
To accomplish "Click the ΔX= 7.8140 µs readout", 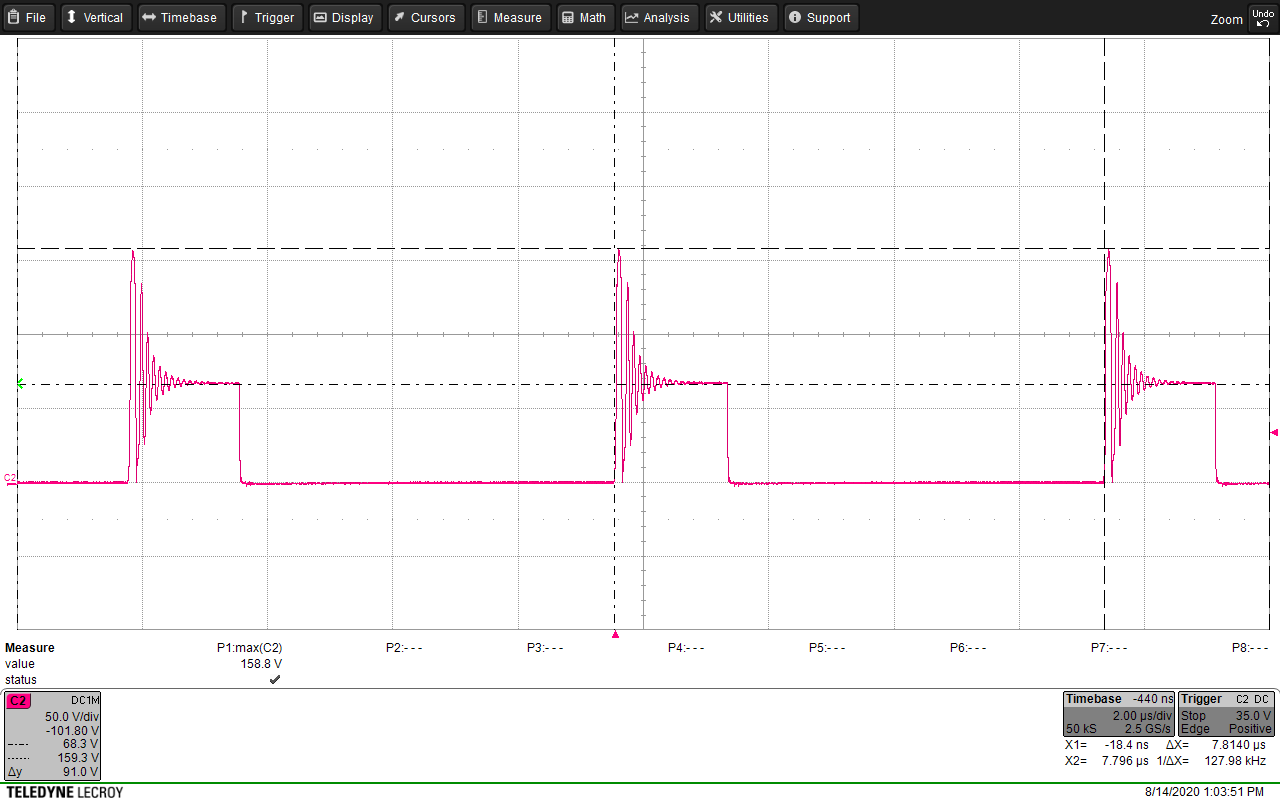I will [1218, 745].
